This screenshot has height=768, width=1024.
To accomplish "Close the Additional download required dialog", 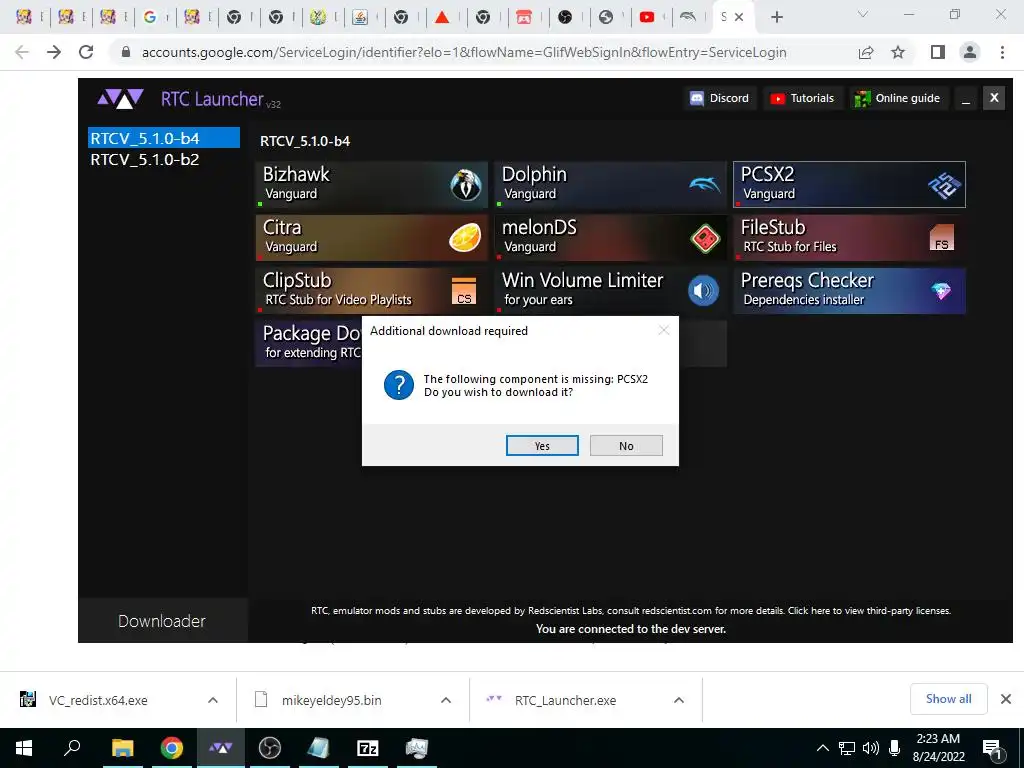I will (664, 330).
